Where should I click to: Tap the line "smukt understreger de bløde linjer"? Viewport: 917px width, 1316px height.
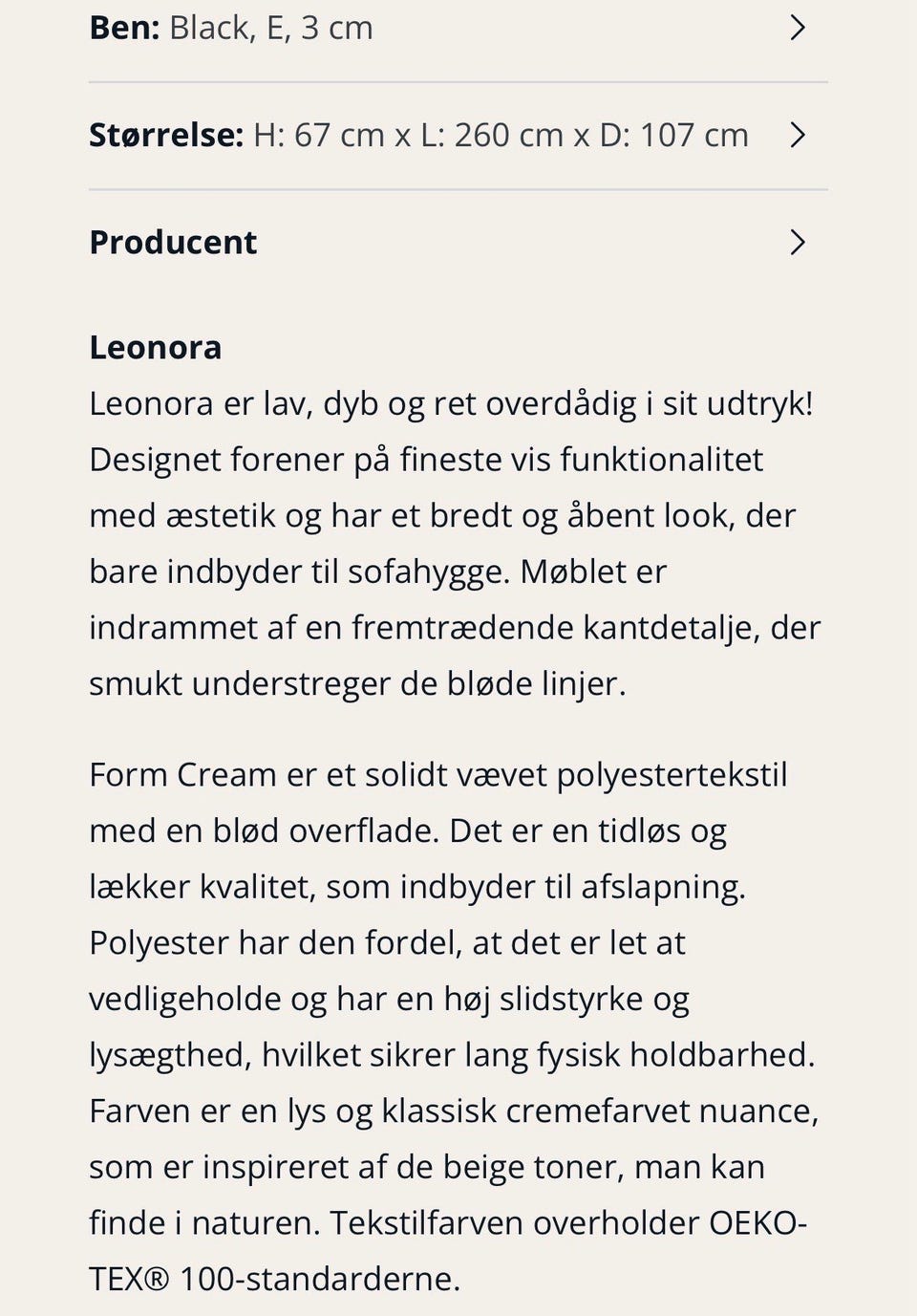356,684
